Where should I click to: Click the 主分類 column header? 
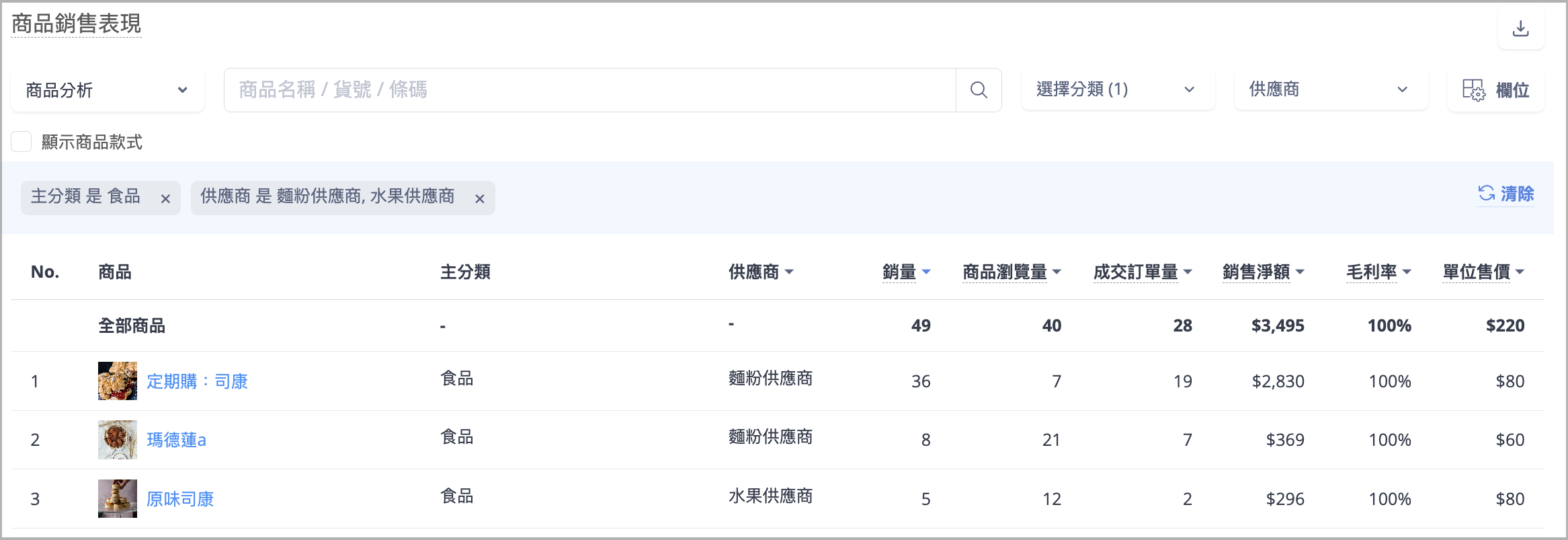[x=465, y=272]
